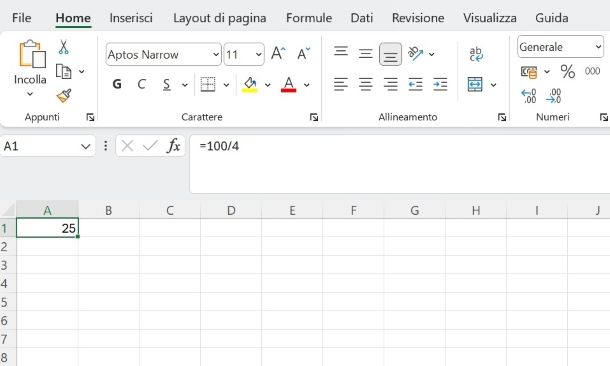
Task: Open Numeri format dialog launcher
Action: click(604, 117)
